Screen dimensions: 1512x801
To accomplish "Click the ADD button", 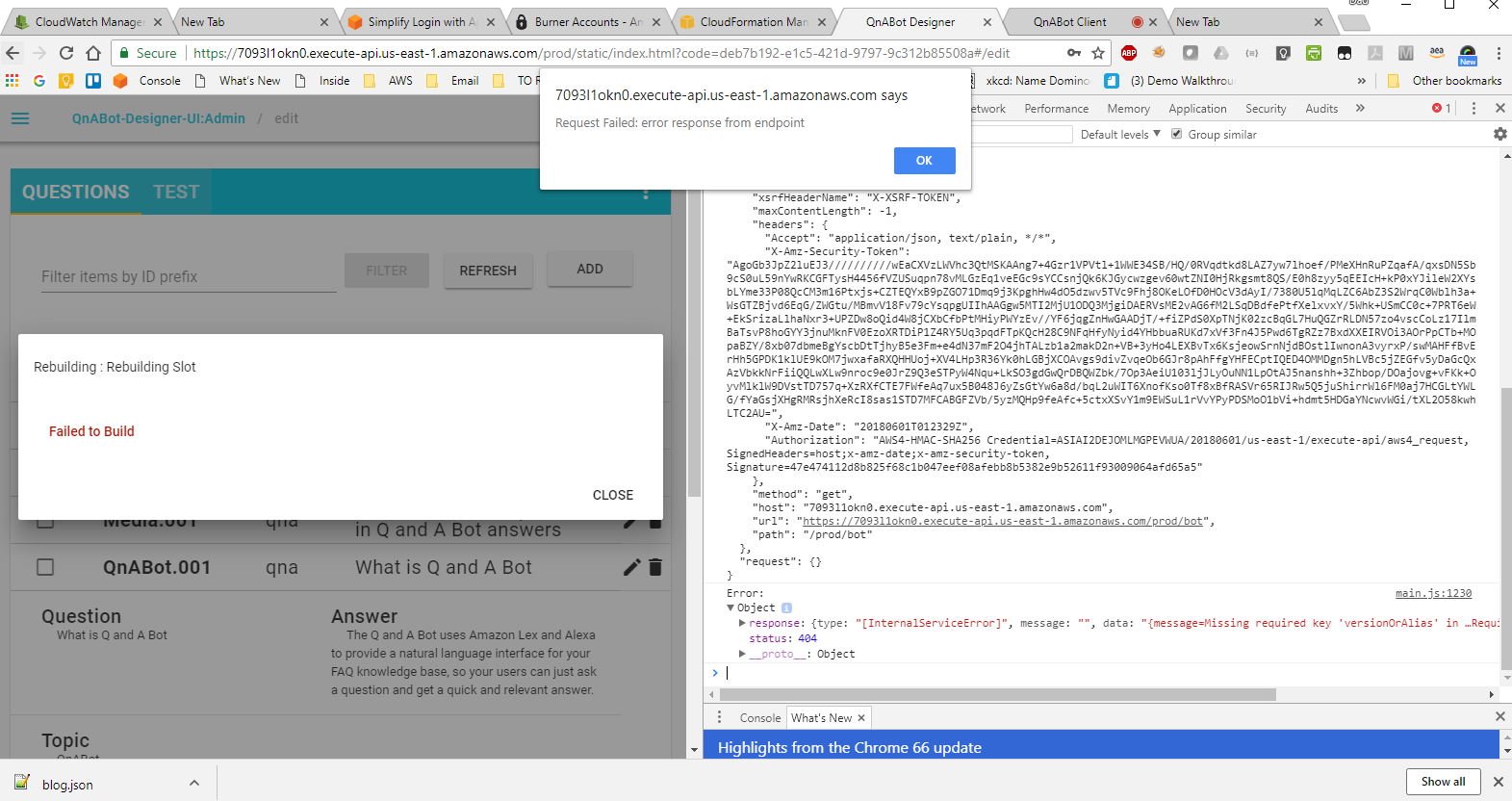I will tap(590, 270).
